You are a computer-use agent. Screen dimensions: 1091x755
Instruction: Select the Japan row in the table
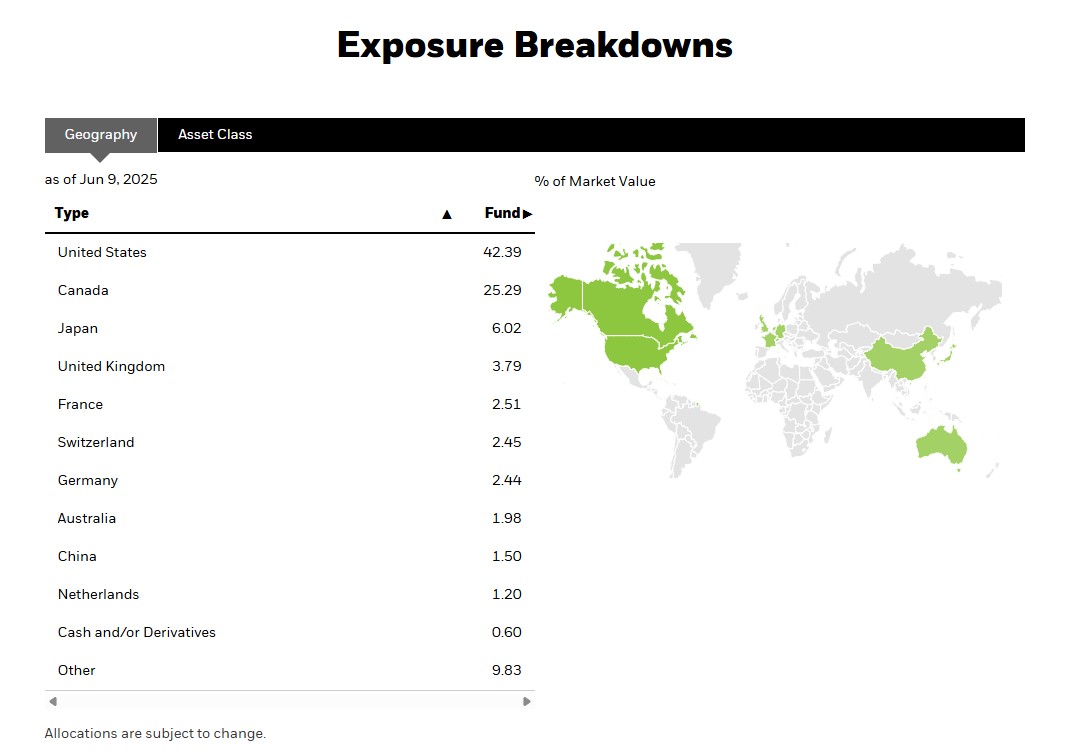click(x=78, y=328)
